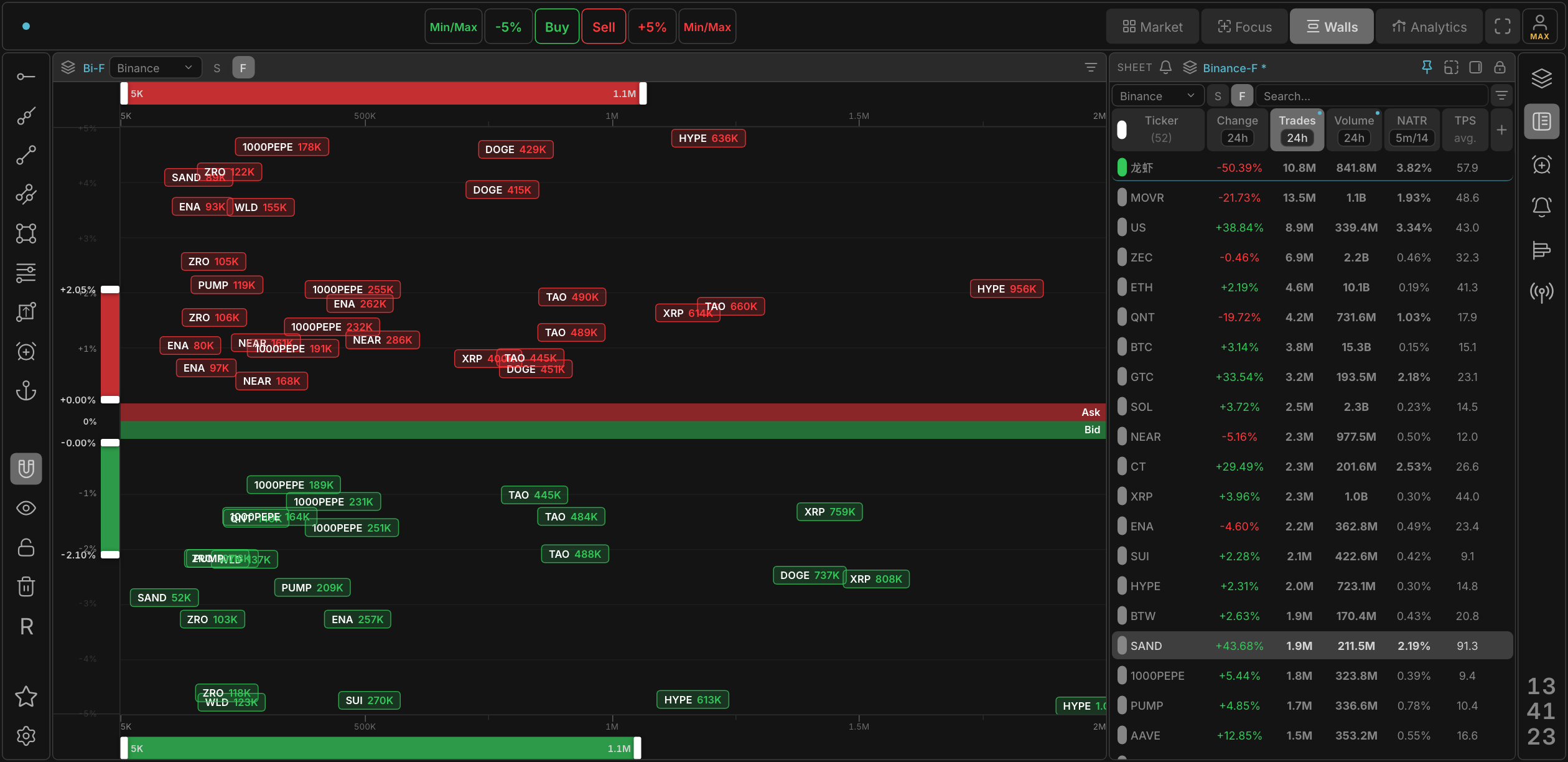Click the unlock drawings icon
Screen dimensions: 1568x762
(x=26, y=547)
